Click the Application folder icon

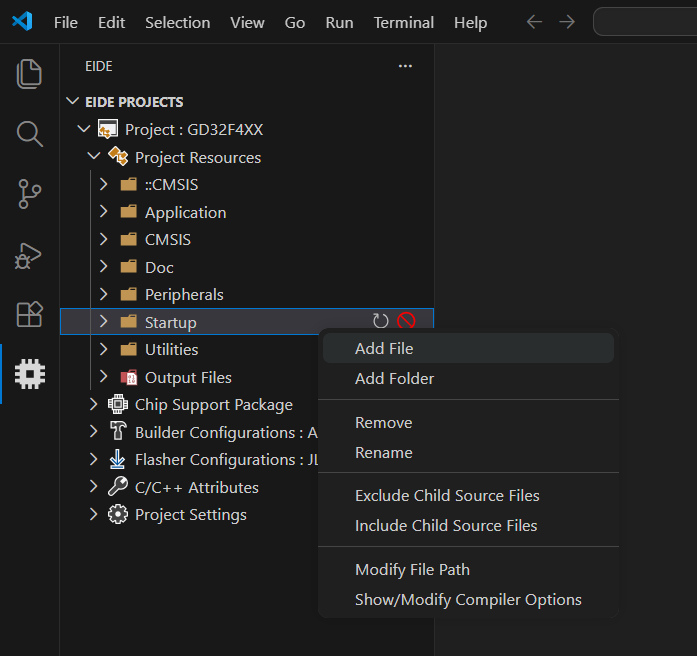[x=129, y=212]
